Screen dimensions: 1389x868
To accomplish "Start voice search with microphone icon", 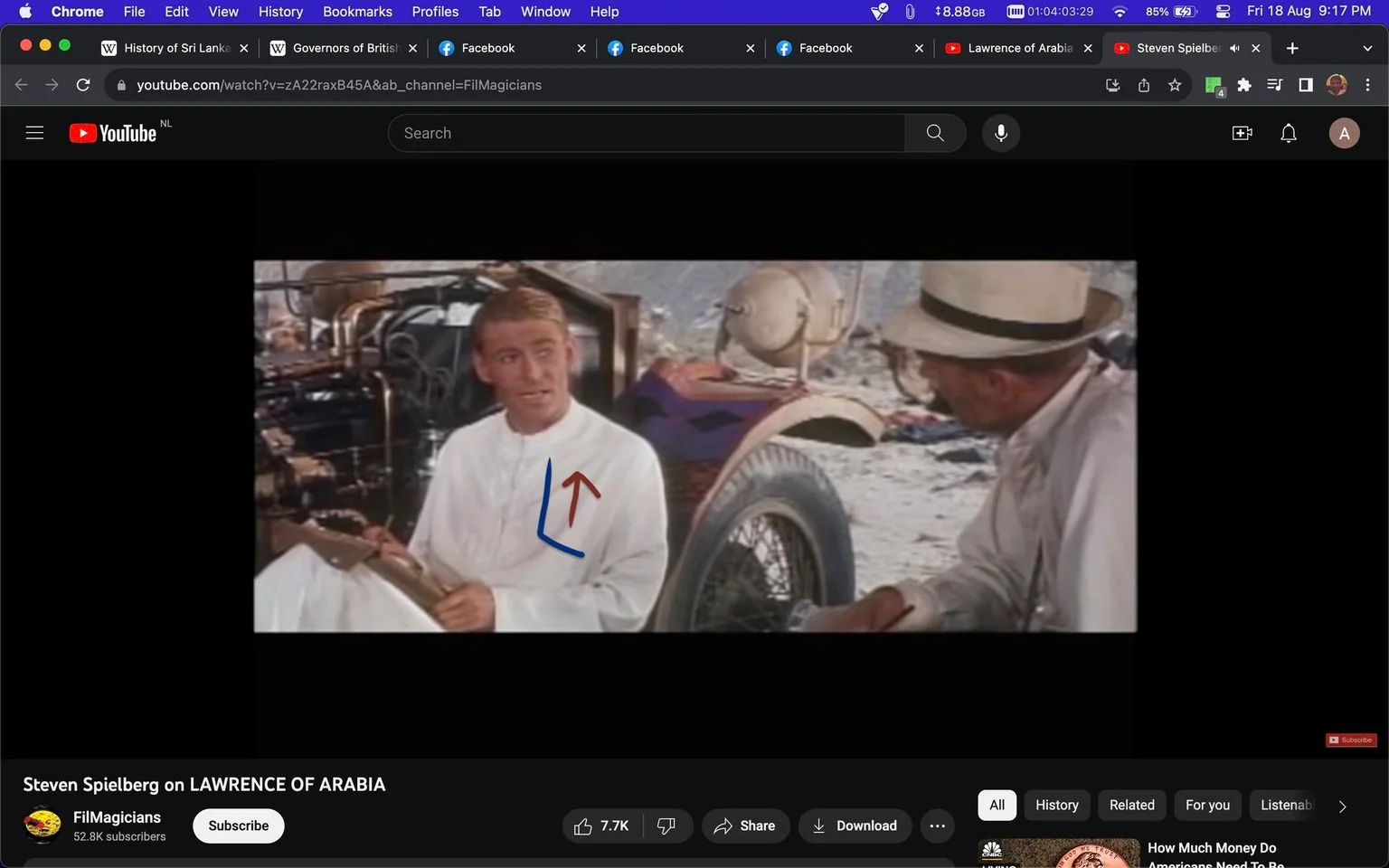I will pos(1001,133).
